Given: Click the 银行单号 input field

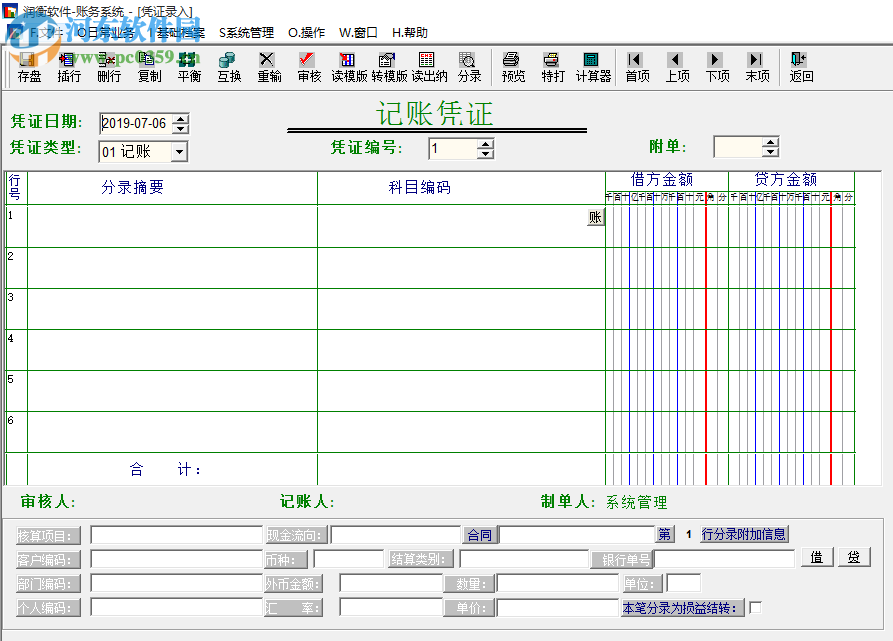Looking at the screenshot, I should (724, 559).
